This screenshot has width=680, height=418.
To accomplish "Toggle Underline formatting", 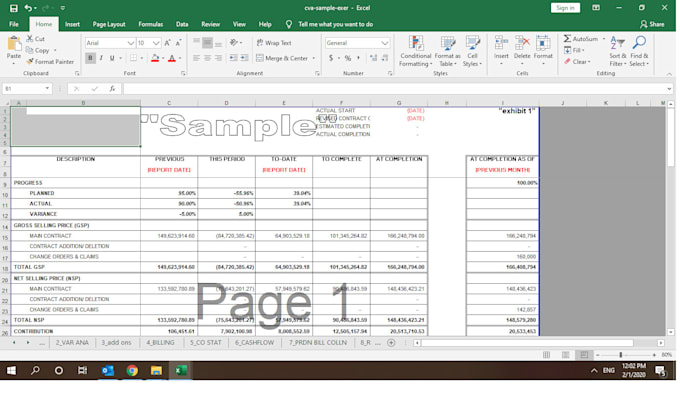I will pyautogui.click(x=112, y=58).
